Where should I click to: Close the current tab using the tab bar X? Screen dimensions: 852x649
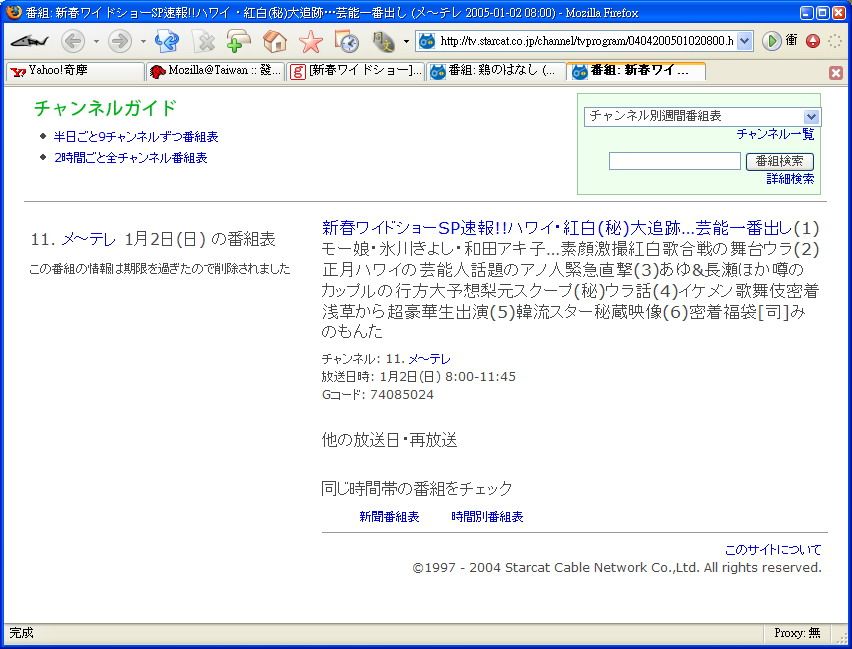point(836,72)
